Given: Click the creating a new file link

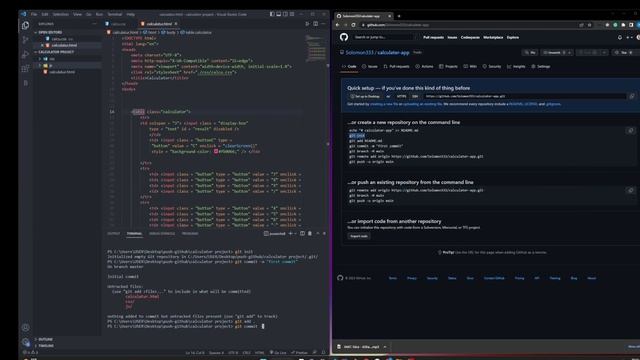Looking at the screenshot, I should pos(385,104).
